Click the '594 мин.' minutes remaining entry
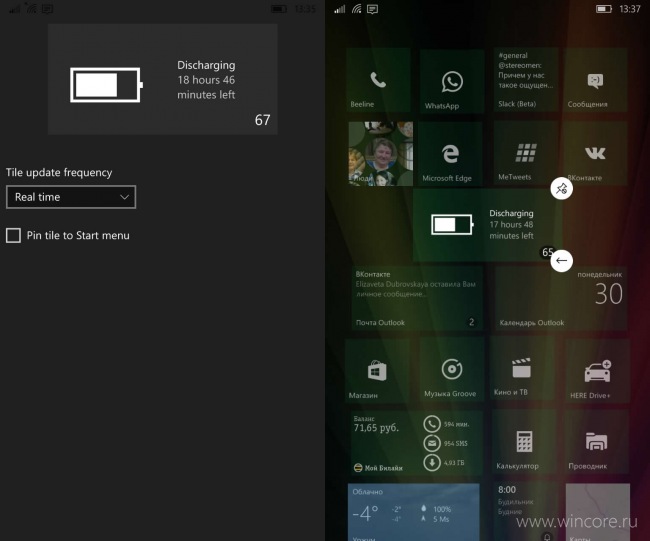The width and height of the screenshot is (650, 541). (446, 424)
